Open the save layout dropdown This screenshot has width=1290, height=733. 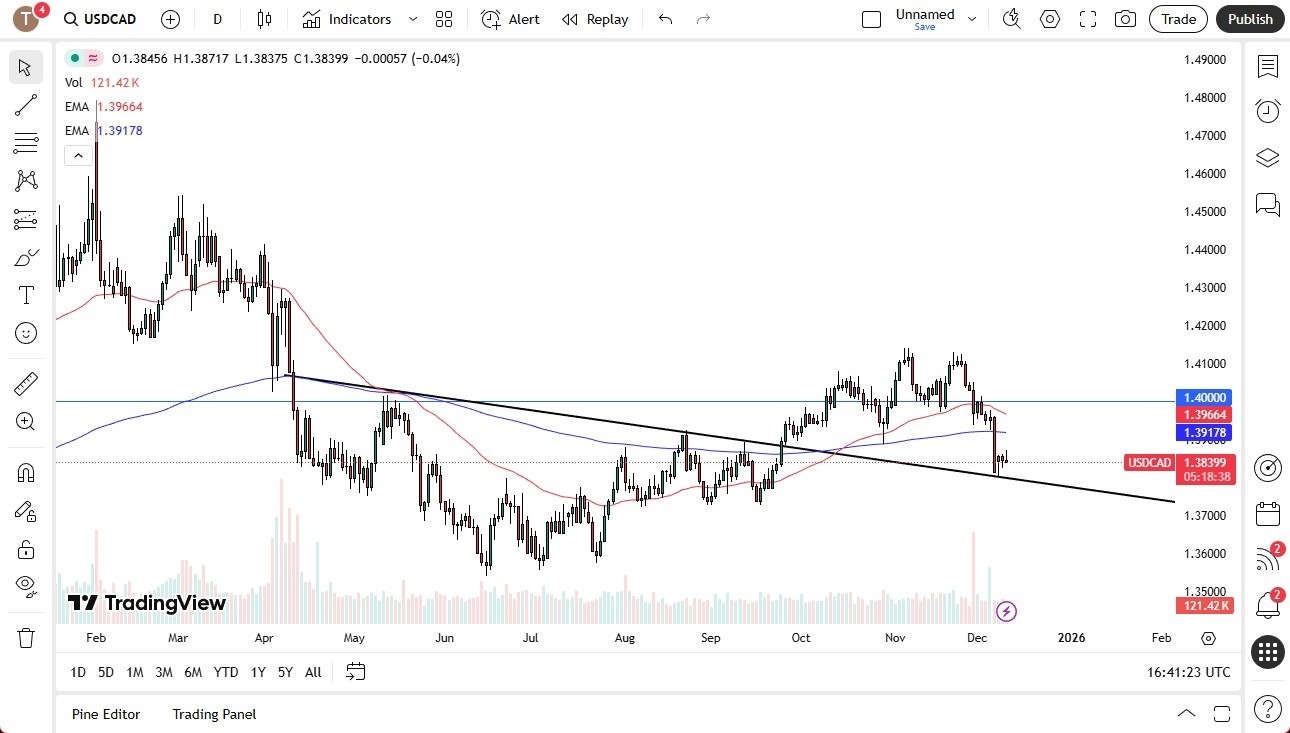pyautogui.click(x=971, y=17)
